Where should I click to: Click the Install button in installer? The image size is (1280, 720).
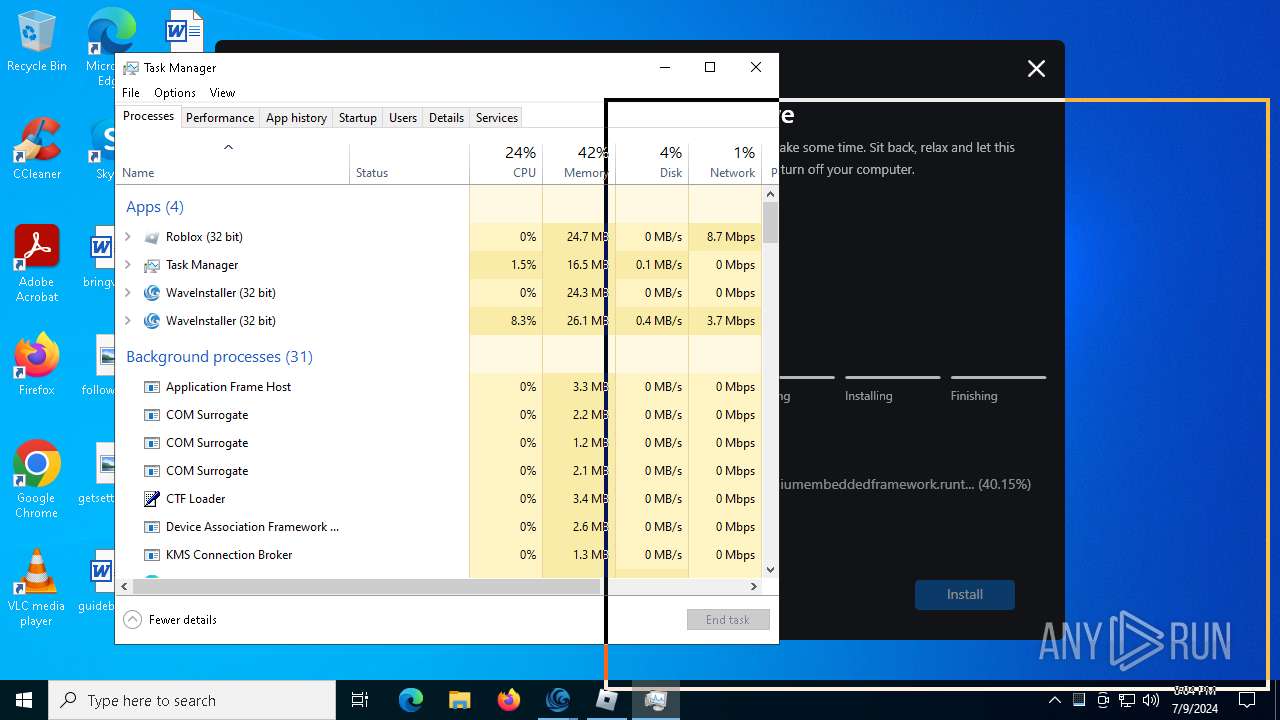point(965,594)
